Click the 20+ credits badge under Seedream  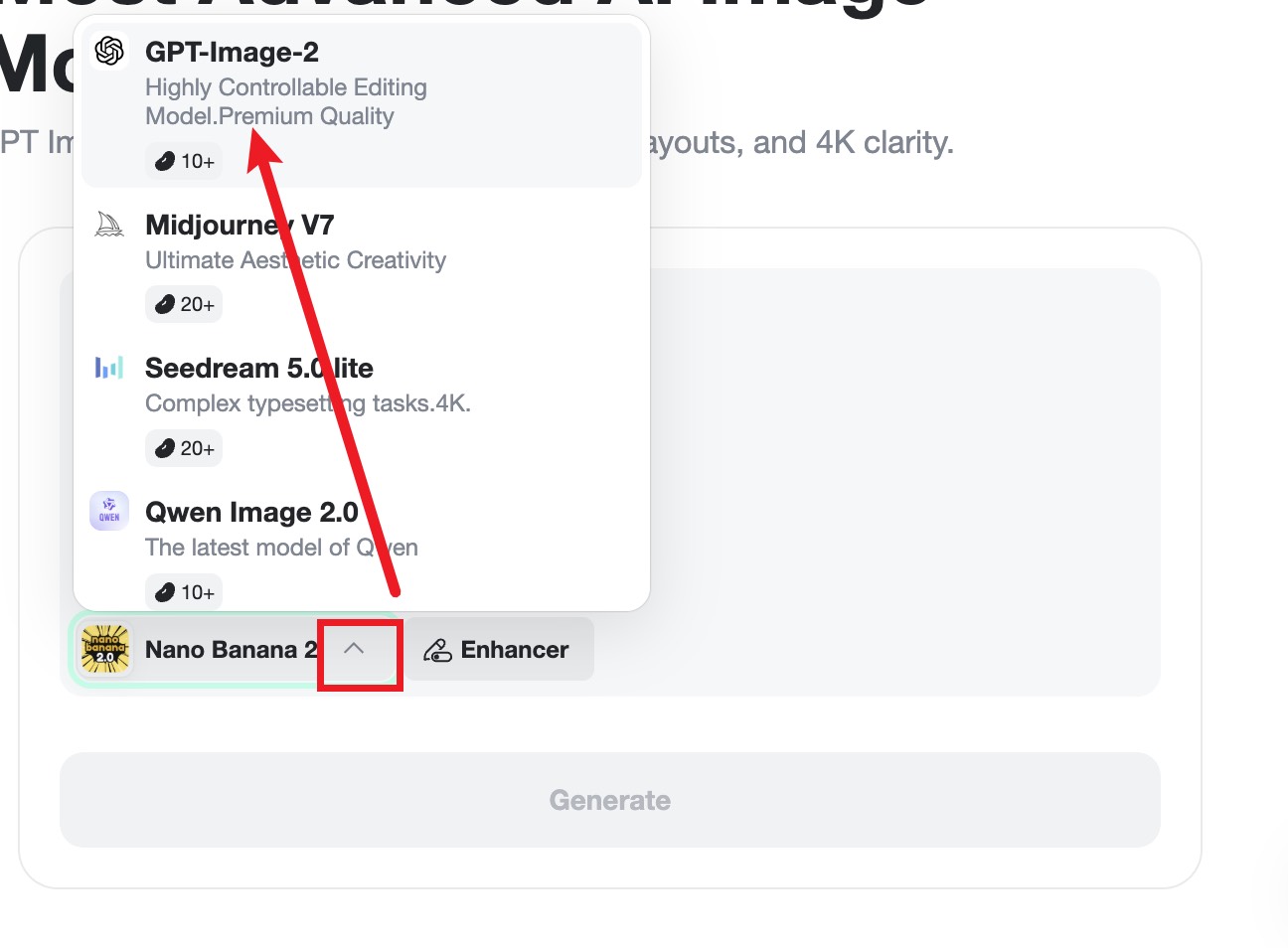[184, 448]
